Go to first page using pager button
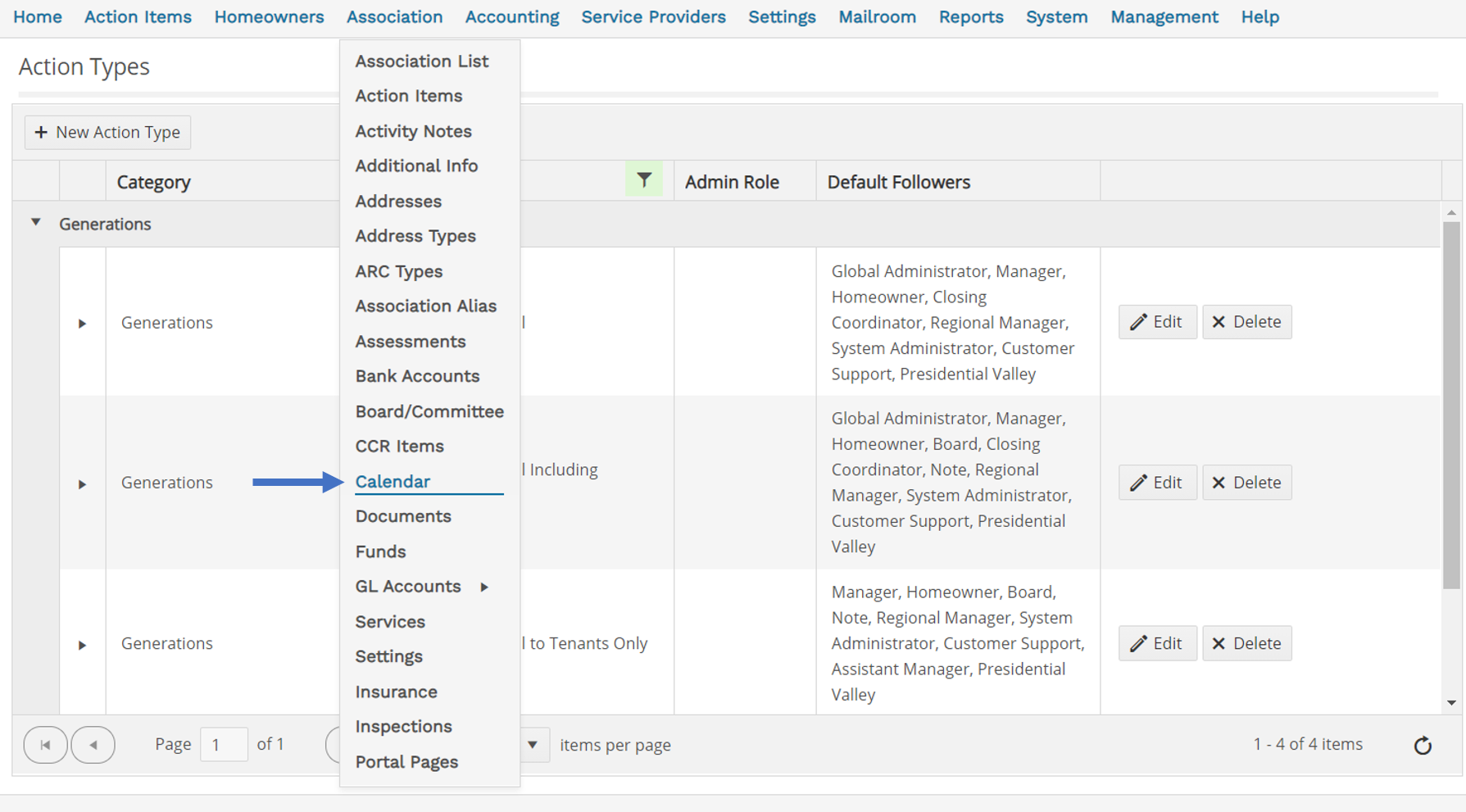The image size is (1466, 812). pos(45,745)
